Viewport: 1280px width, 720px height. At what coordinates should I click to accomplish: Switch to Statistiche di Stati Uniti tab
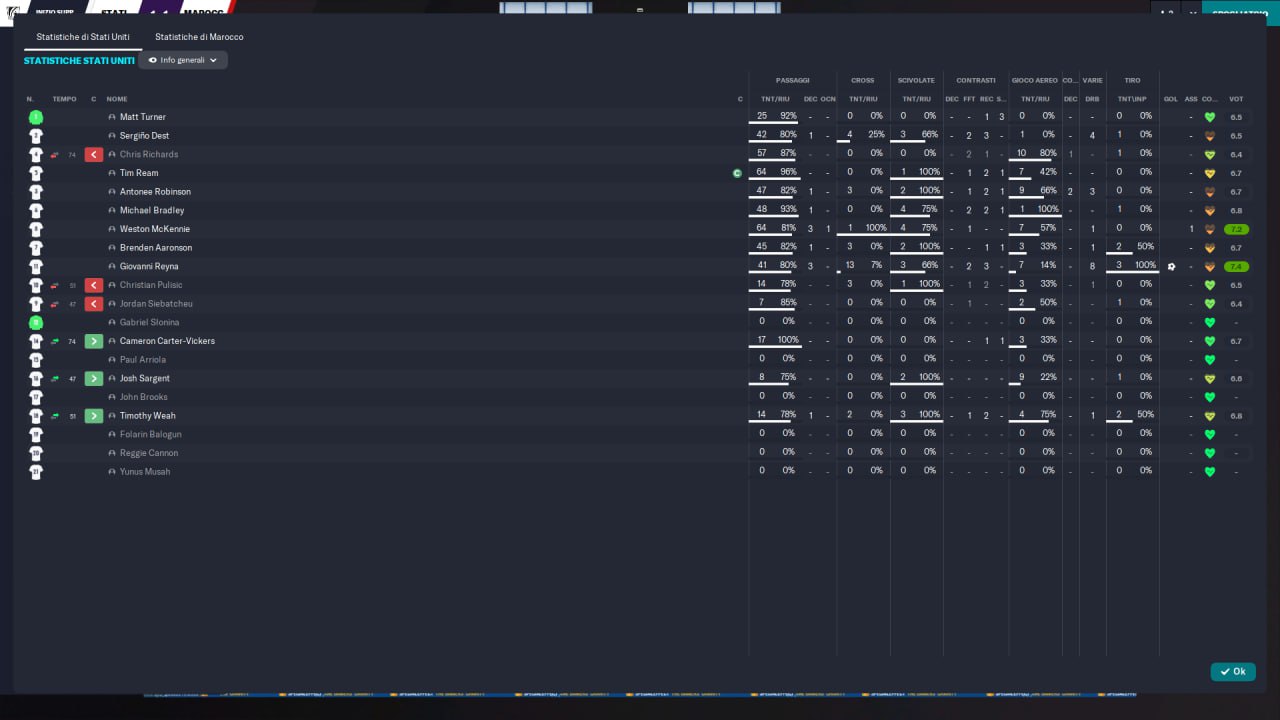(83, 37)
